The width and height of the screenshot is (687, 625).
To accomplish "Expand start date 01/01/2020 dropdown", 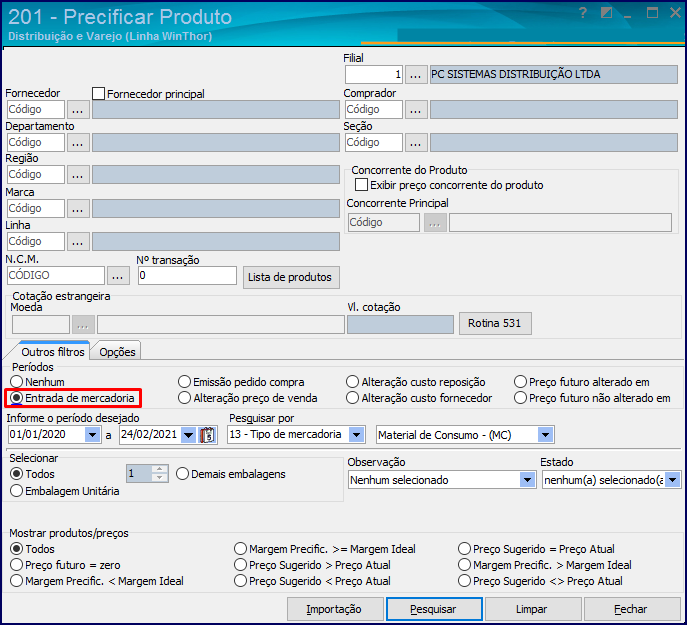I will 92,435.
